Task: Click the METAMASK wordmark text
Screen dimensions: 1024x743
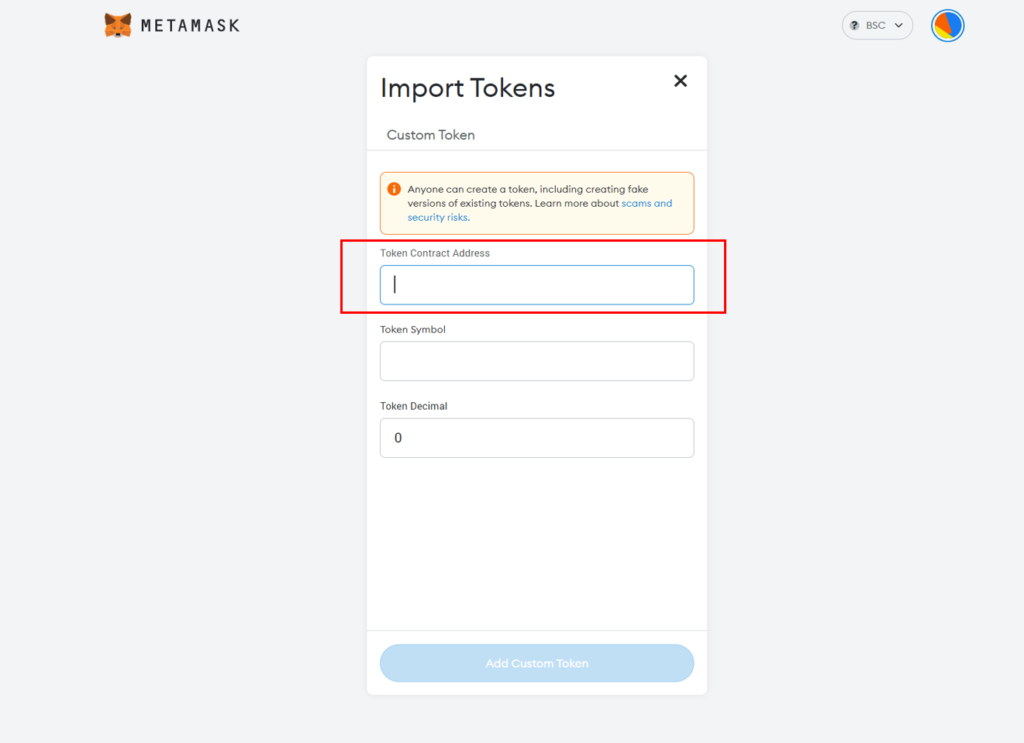Action: (x=191, y=25)
